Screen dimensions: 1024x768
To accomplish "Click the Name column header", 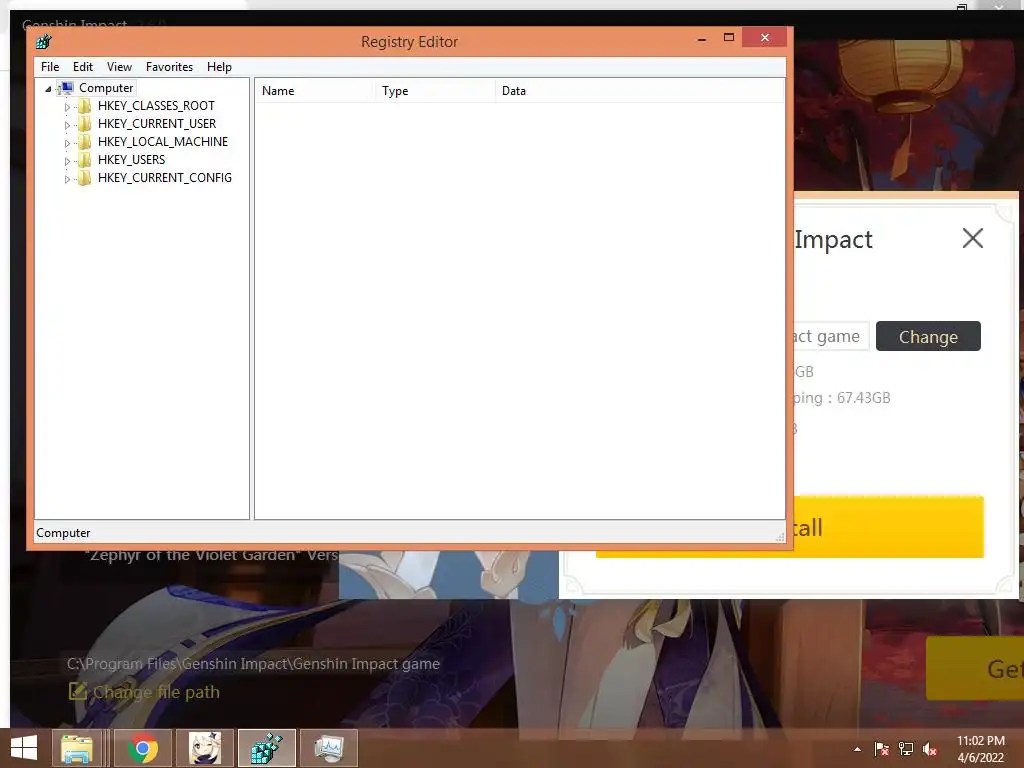I will pyautogui.click(x=313, y=91).
